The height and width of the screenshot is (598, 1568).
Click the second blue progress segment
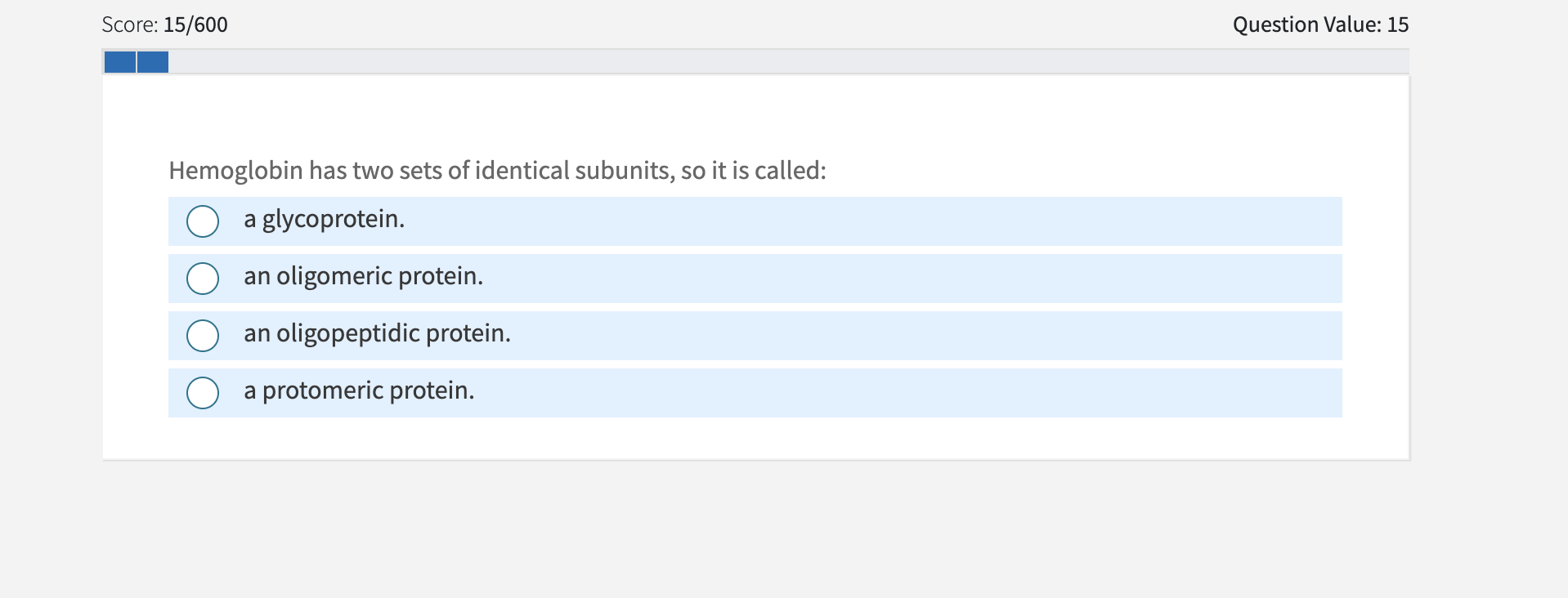(153, 61)
